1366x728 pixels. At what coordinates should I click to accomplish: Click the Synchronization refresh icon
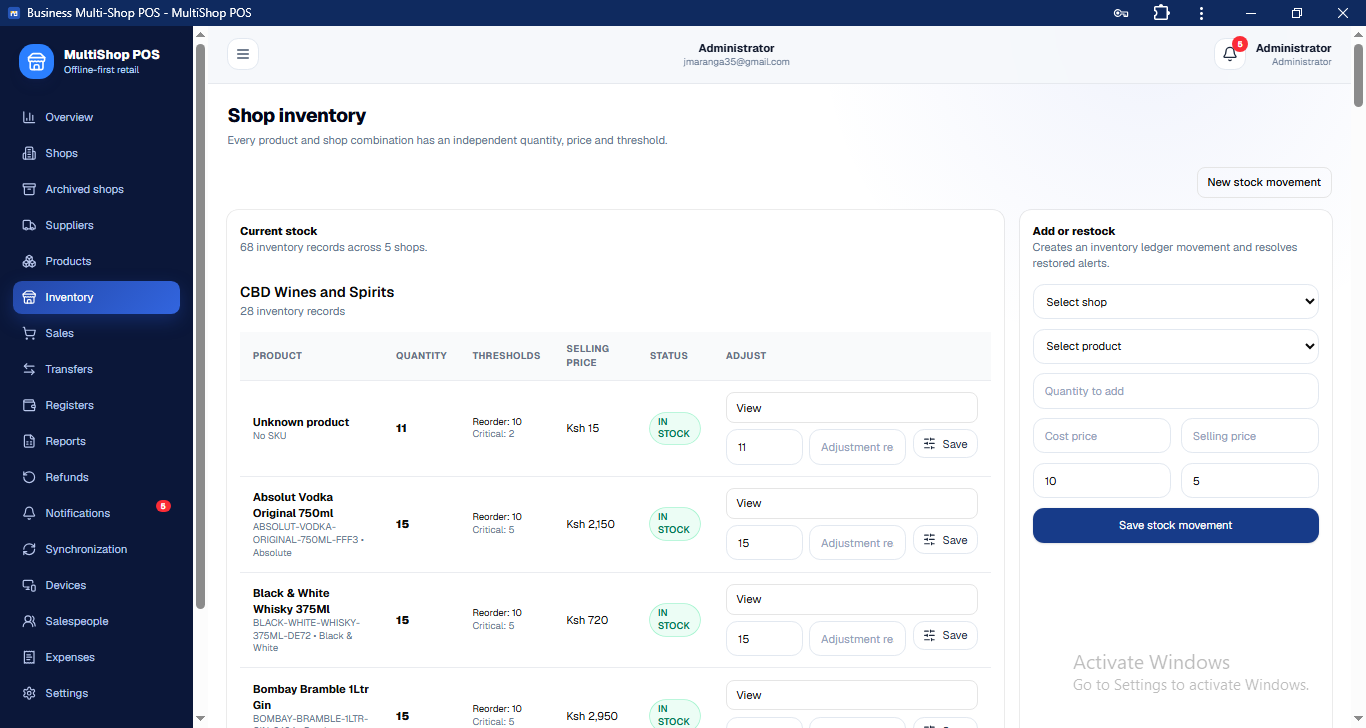(29, 549)
